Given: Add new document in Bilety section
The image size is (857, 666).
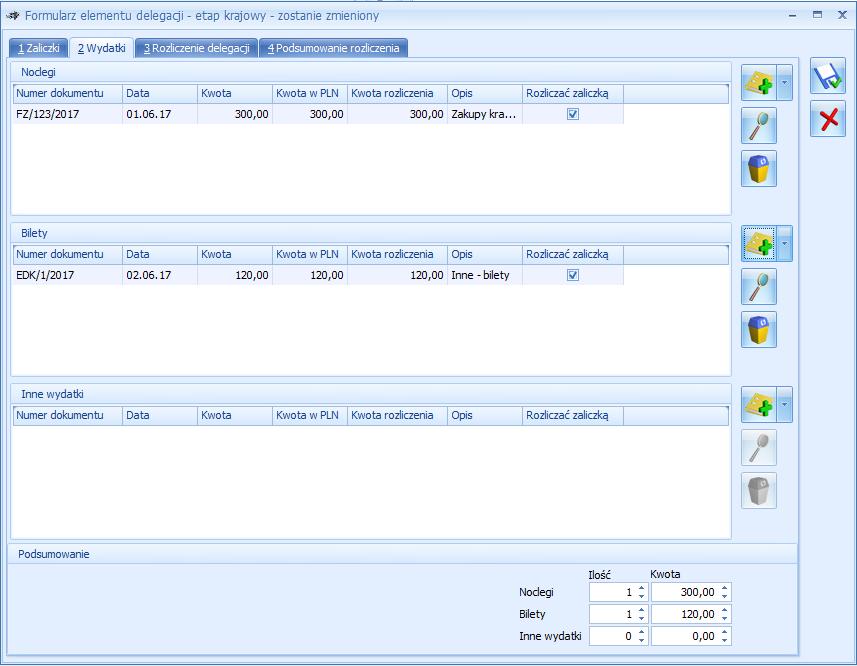Looking at the screenshot, I should pos(759,244).
